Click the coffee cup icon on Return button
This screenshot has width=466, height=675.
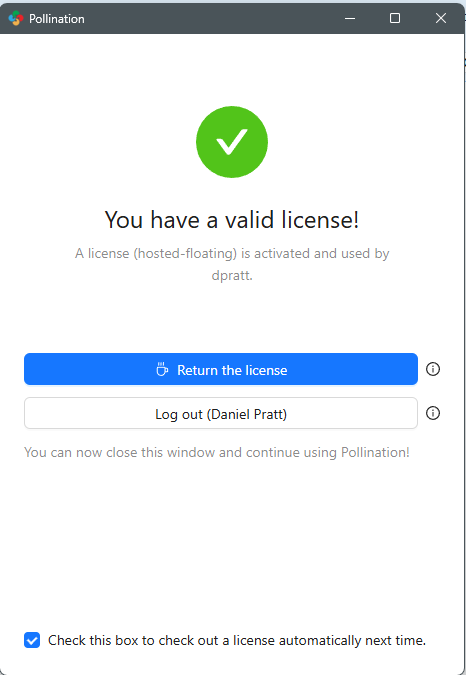(x=162, y=370)
